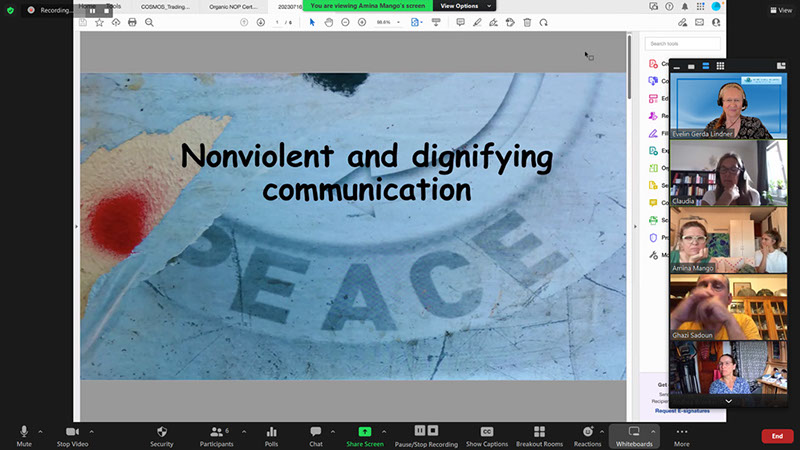
Task: Switch Zoom video panel to grid view
Action: tap(720, 66)
